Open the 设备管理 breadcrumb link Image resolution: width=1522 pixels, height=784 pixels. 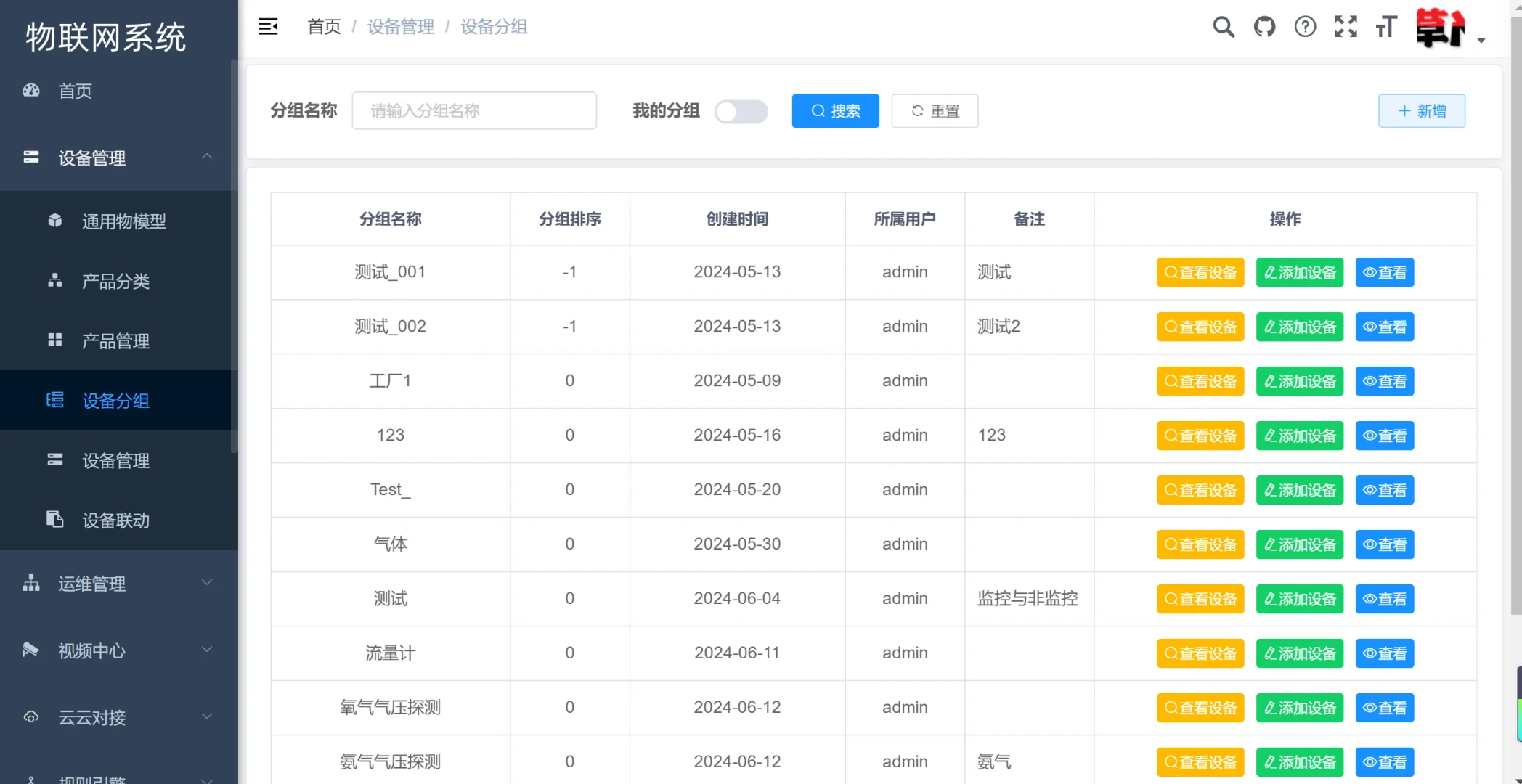[x=400, y=27]
